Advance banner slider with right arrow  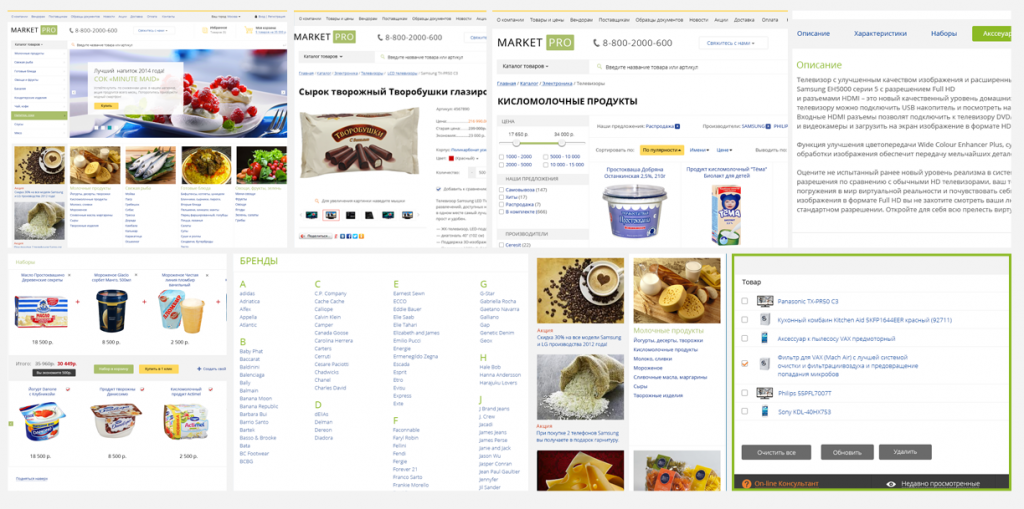[x=281, y=93]
